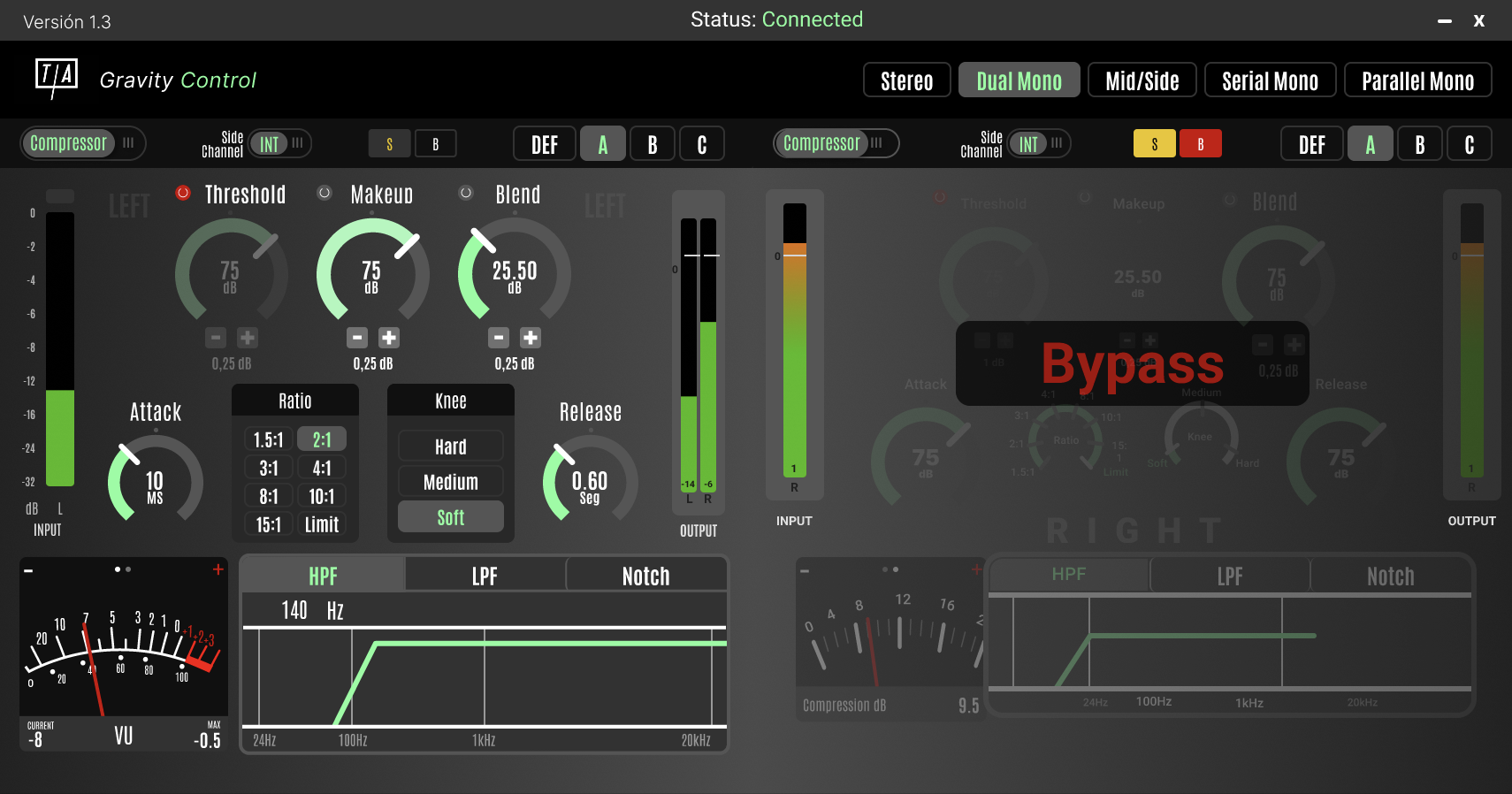Image resolution: width=1512 pixels, height=794 pixels.
Task: Set ratio to Limit
Action: (x=322, y=524)
